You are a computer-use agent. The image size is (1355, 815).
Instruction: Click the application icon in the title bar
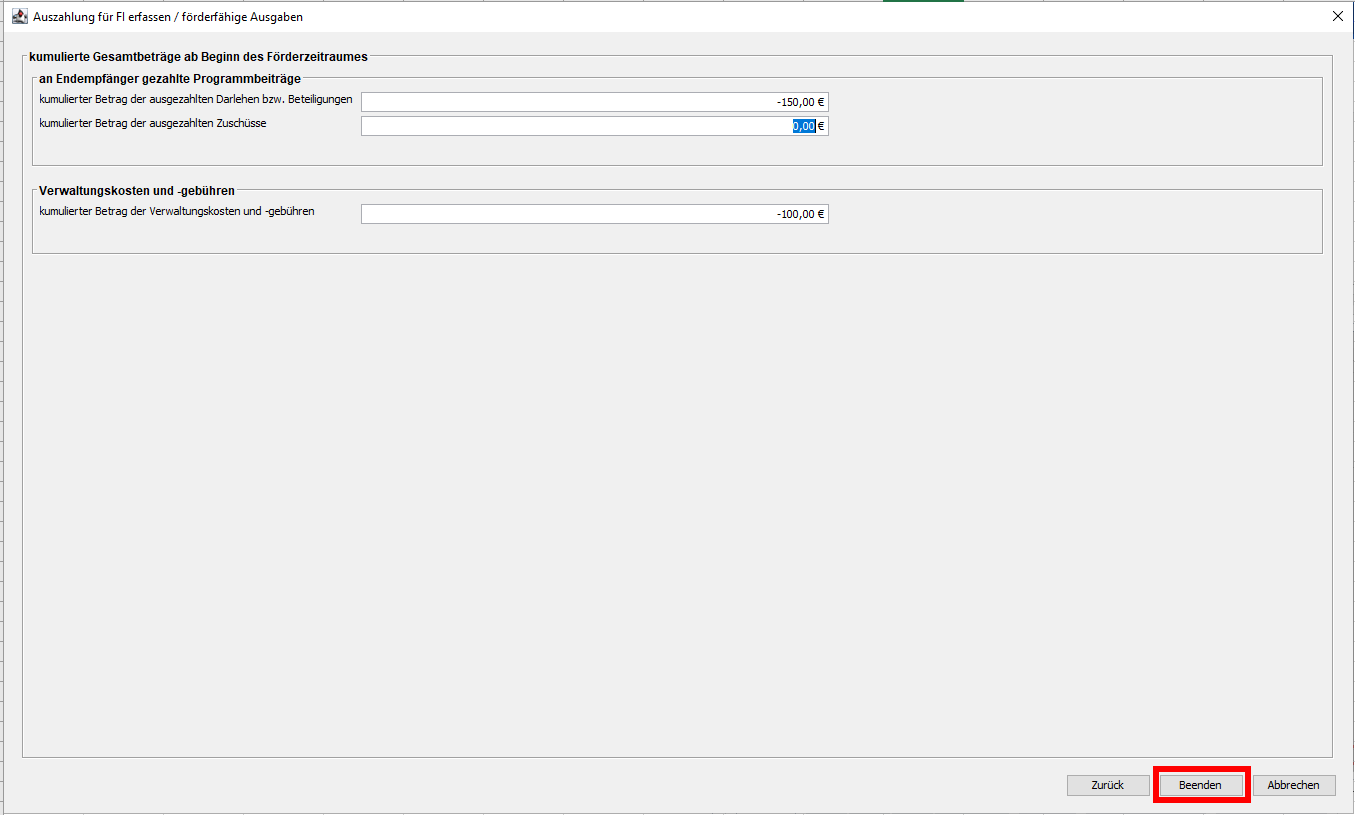pyautogui.click(x=19, y=17)
